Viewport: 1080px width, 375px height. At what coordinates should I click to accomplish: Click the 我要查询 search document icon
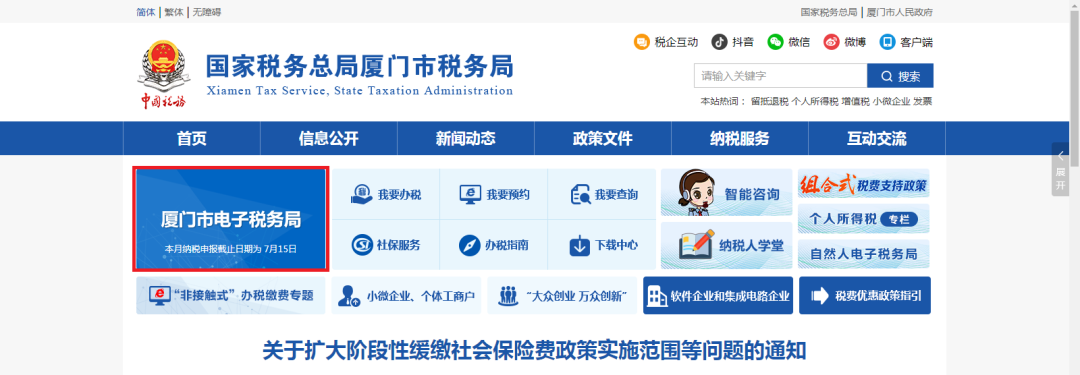[x=580, y=194]
